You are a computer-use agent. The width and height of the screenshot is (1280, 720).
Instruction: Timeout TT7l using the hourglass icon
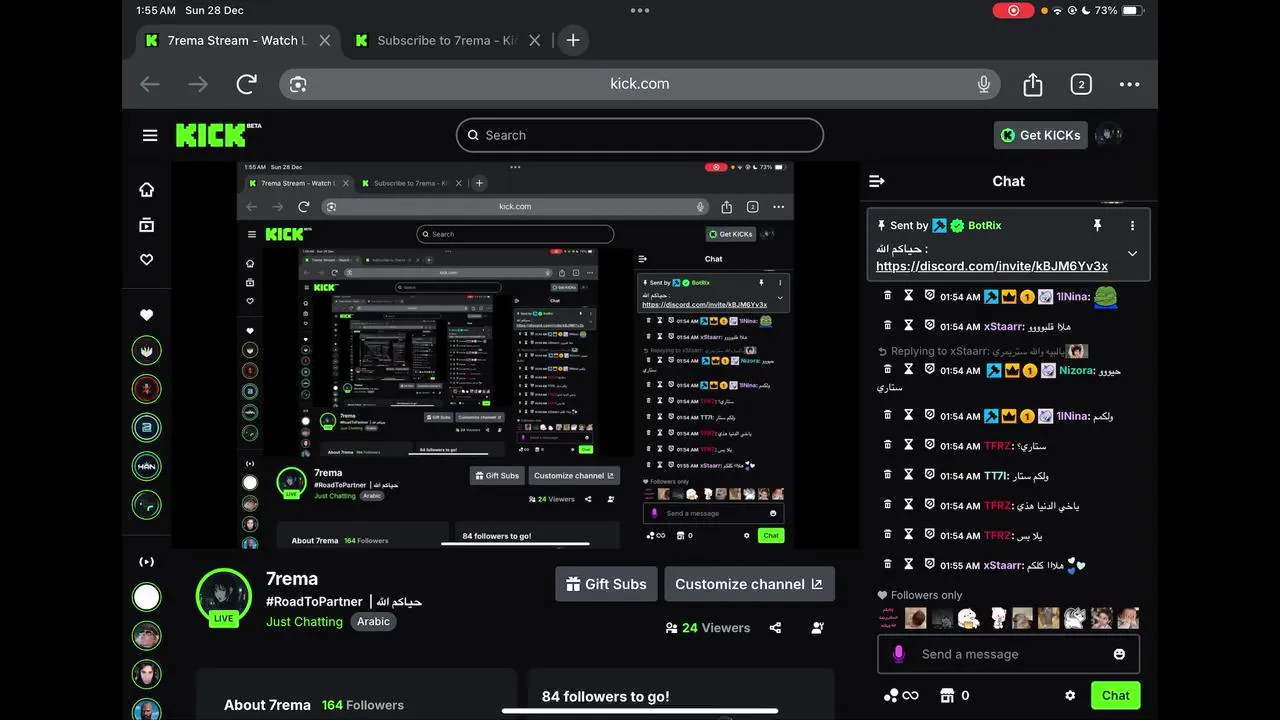(x=909, y=475)
